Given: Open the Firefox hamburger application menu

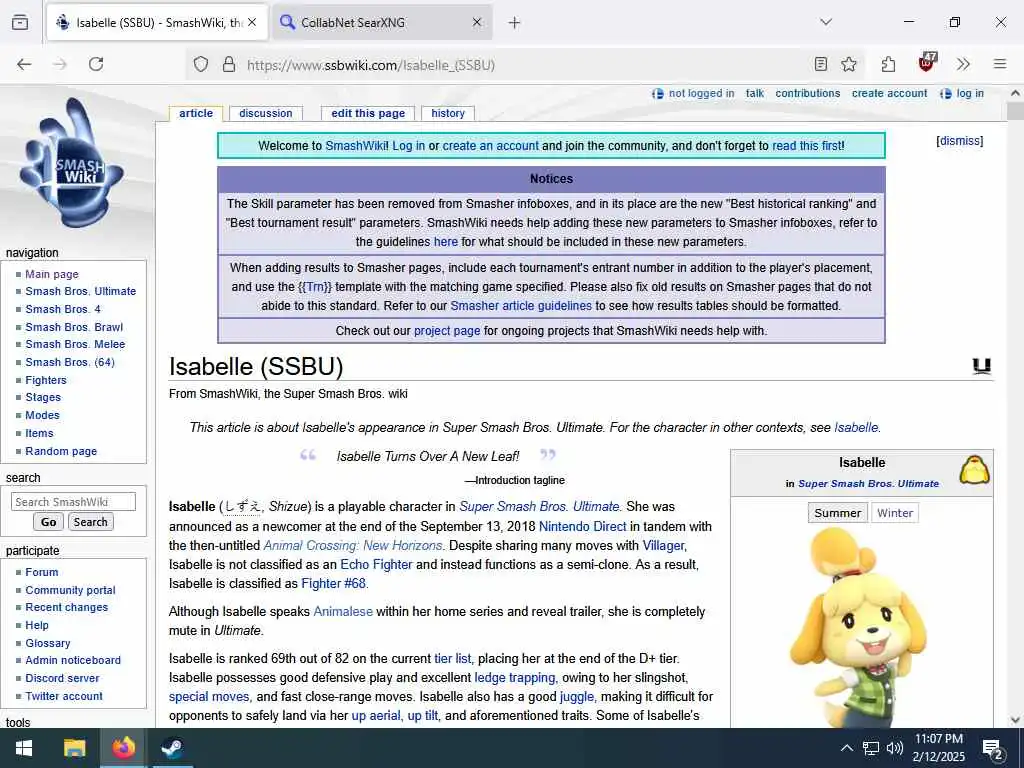Looking at the screenshot, I should pos(1000,64).
